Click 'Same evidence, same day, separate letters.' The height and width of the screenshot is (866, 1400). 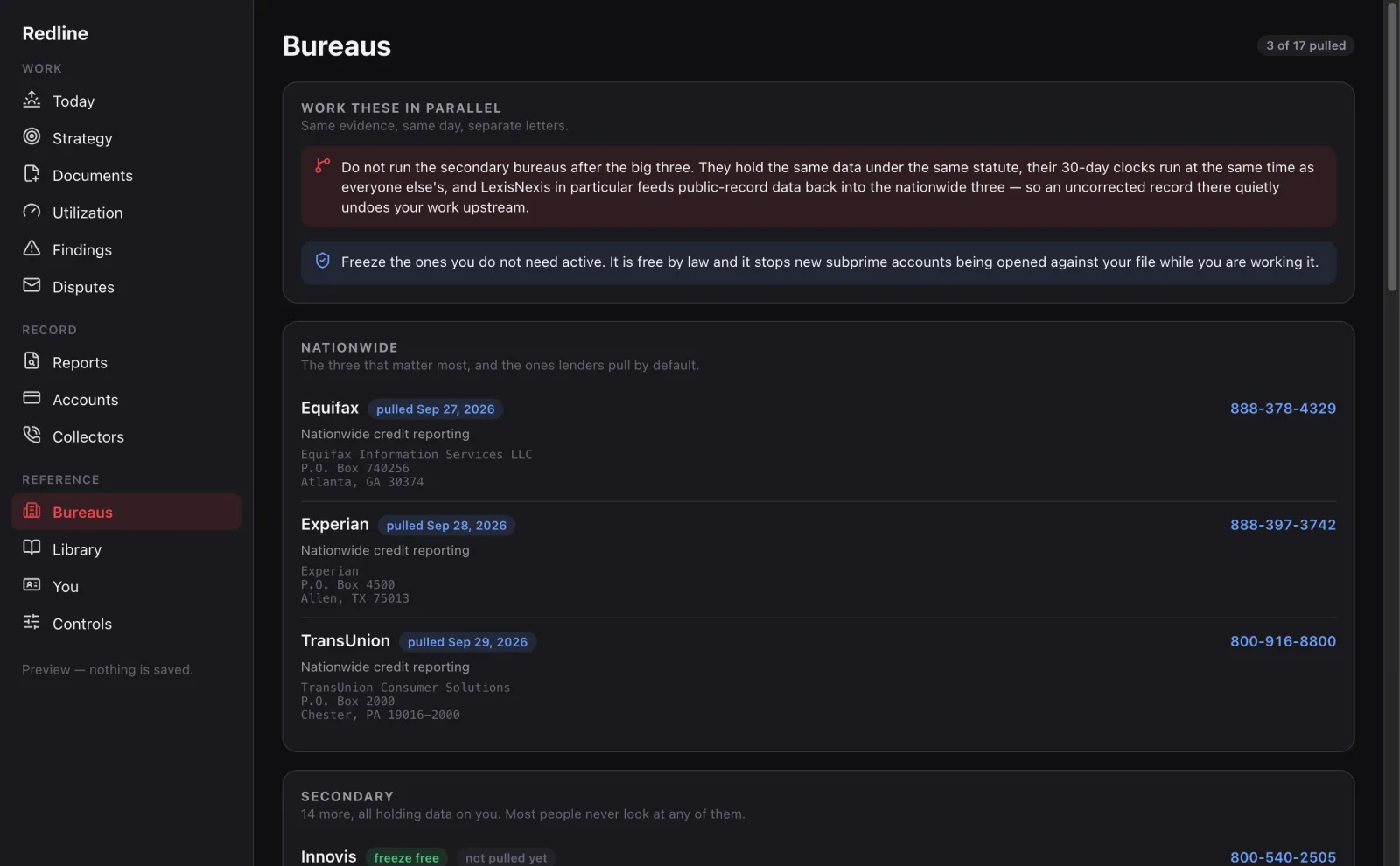435,126
